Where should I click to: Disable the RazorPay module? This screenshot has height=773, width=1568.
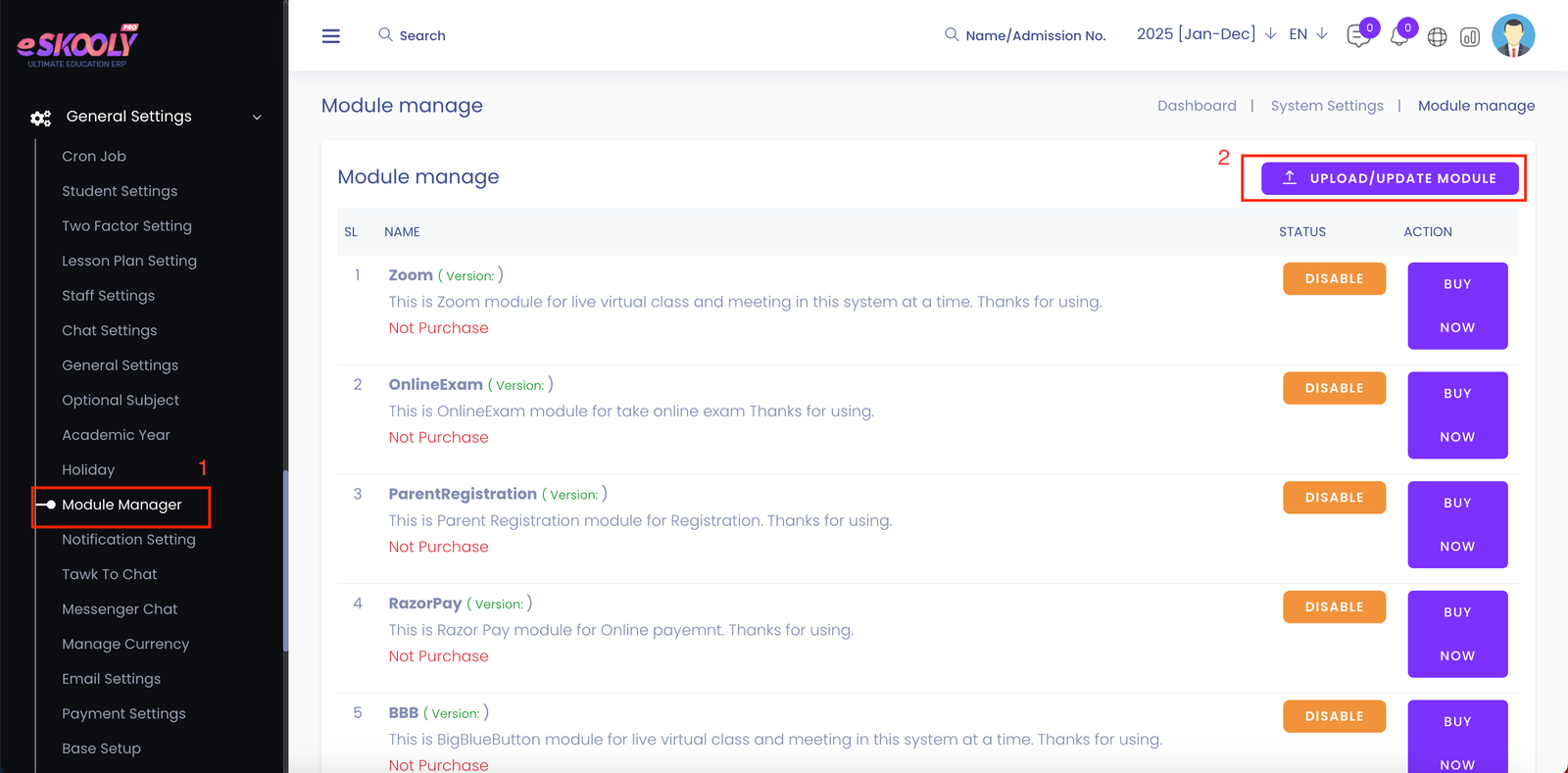point(1334,607)
